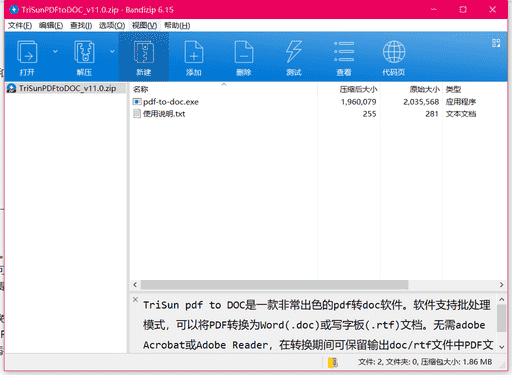
Task: Click the pdf-to-doc.exe application icon
Action: pyautogui.click(x=137, y=102)
